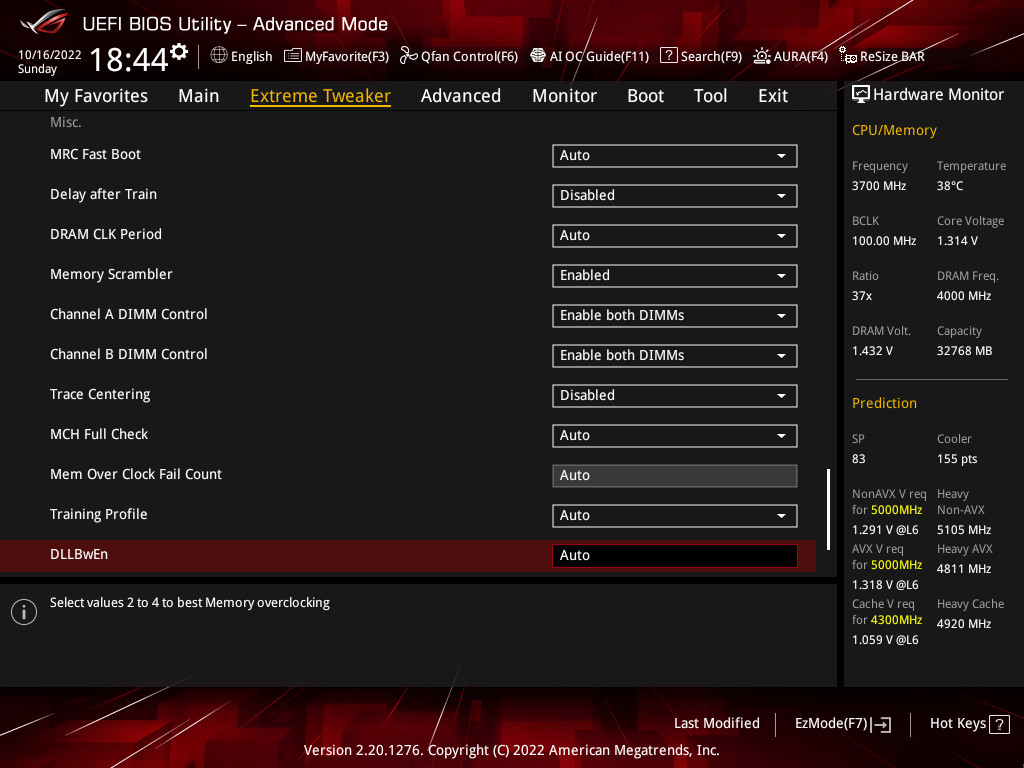This screenshot has height=768, width=1024.
Task: Click the 155 pts cooler value
Action: pos(957,458)
